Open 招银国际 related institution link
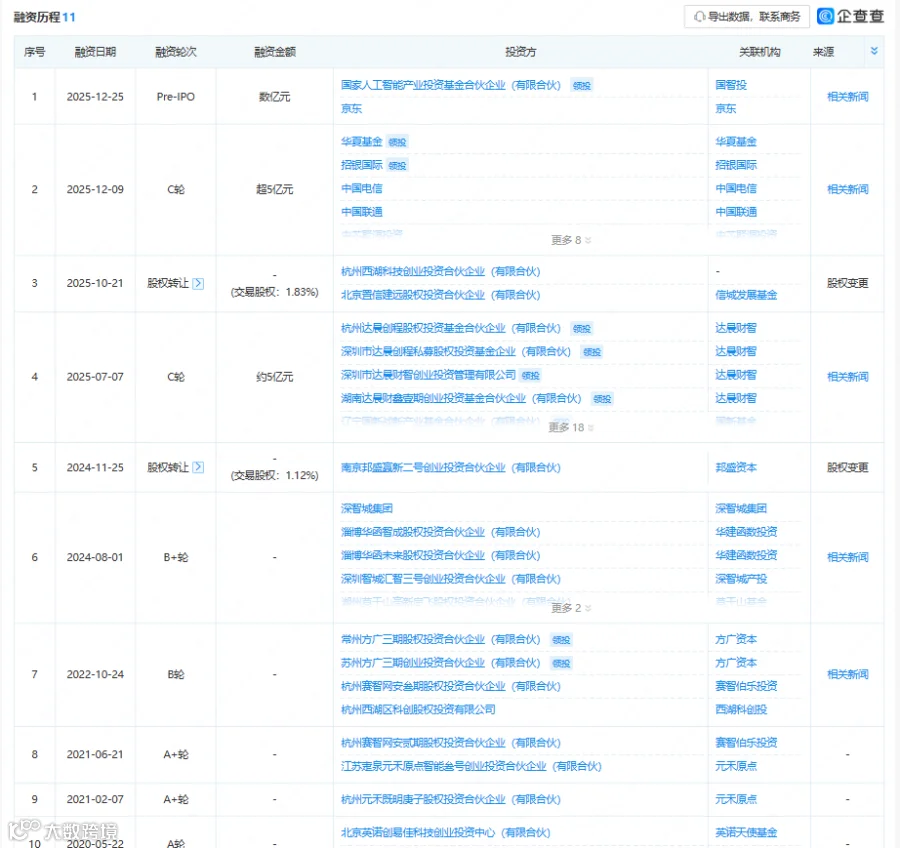900x848 pixels. (736, 165)
